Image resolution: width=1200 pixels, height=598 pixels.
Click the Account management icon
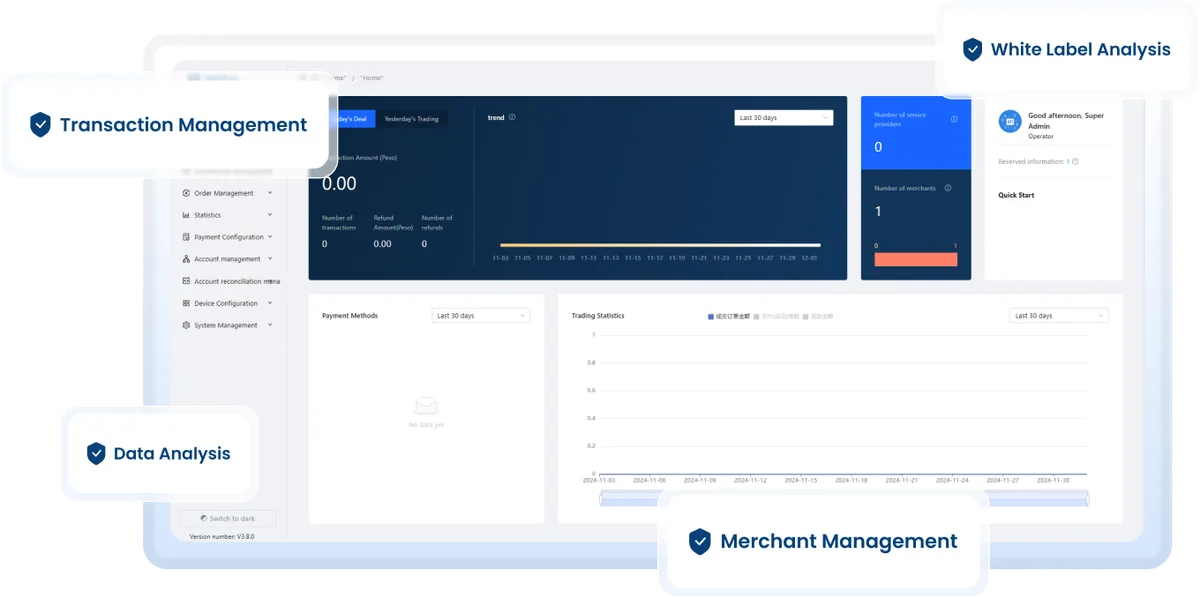[186, 259]
